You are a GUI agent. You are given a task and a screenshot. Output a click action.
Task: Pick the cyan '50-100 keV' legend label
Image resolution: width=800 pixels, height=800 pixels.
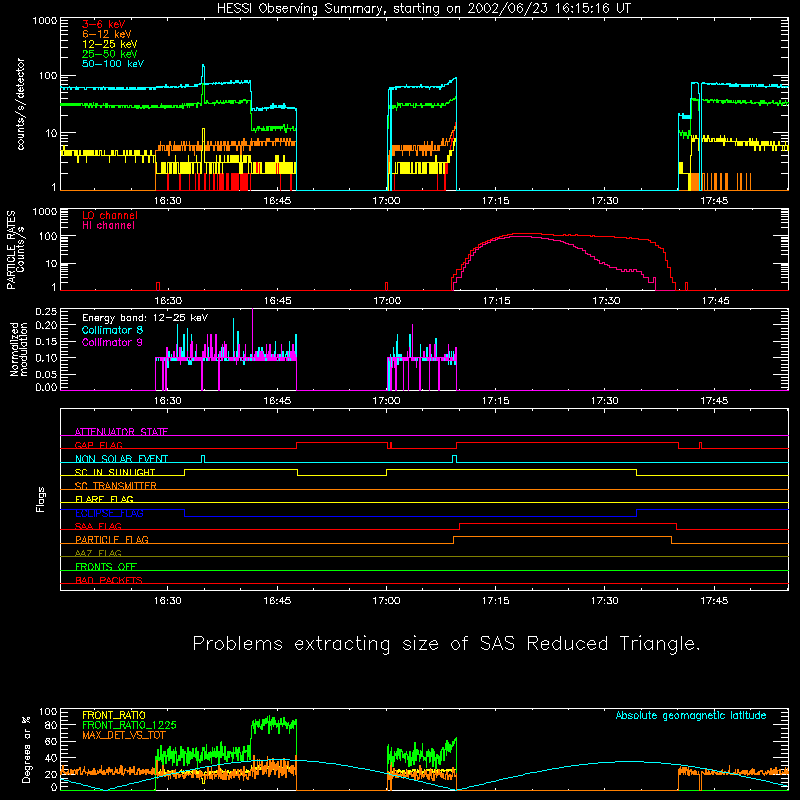[x=113, y=64]
